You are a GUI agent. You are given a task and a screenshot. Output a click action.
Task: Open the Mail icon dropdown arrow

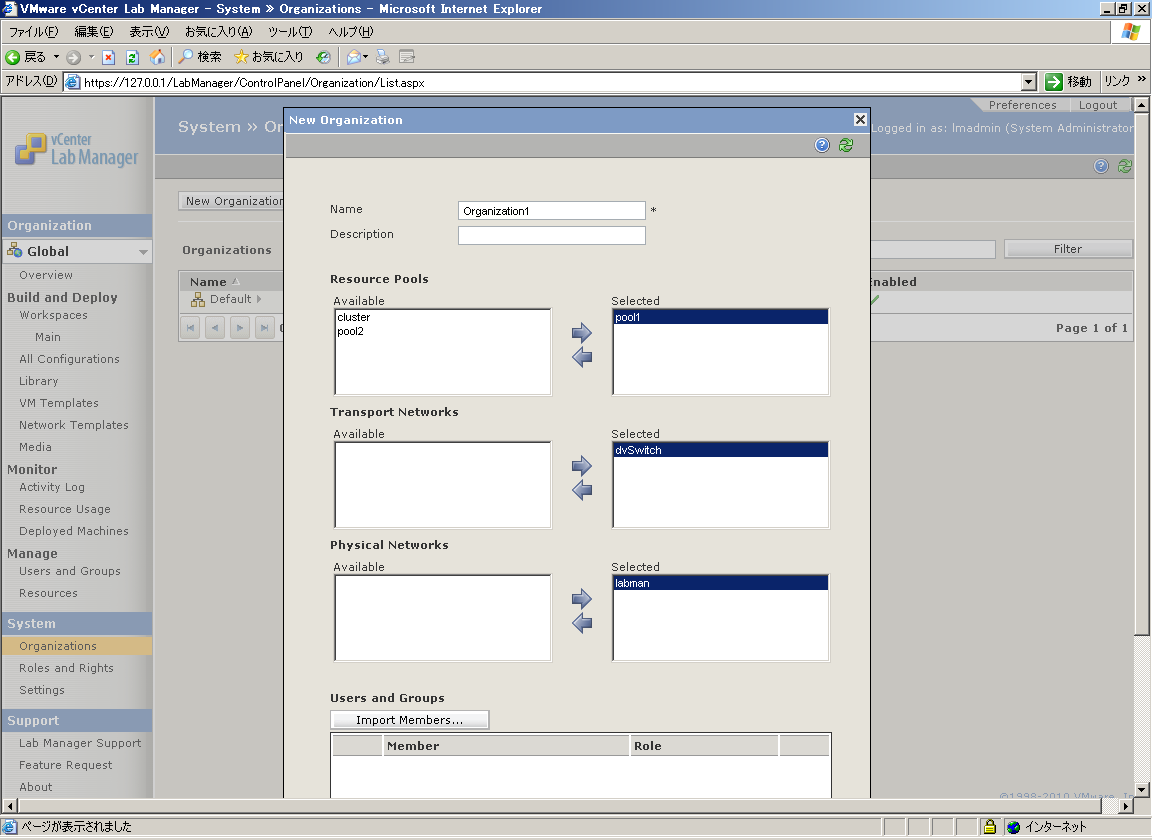[x=365, y=57]
